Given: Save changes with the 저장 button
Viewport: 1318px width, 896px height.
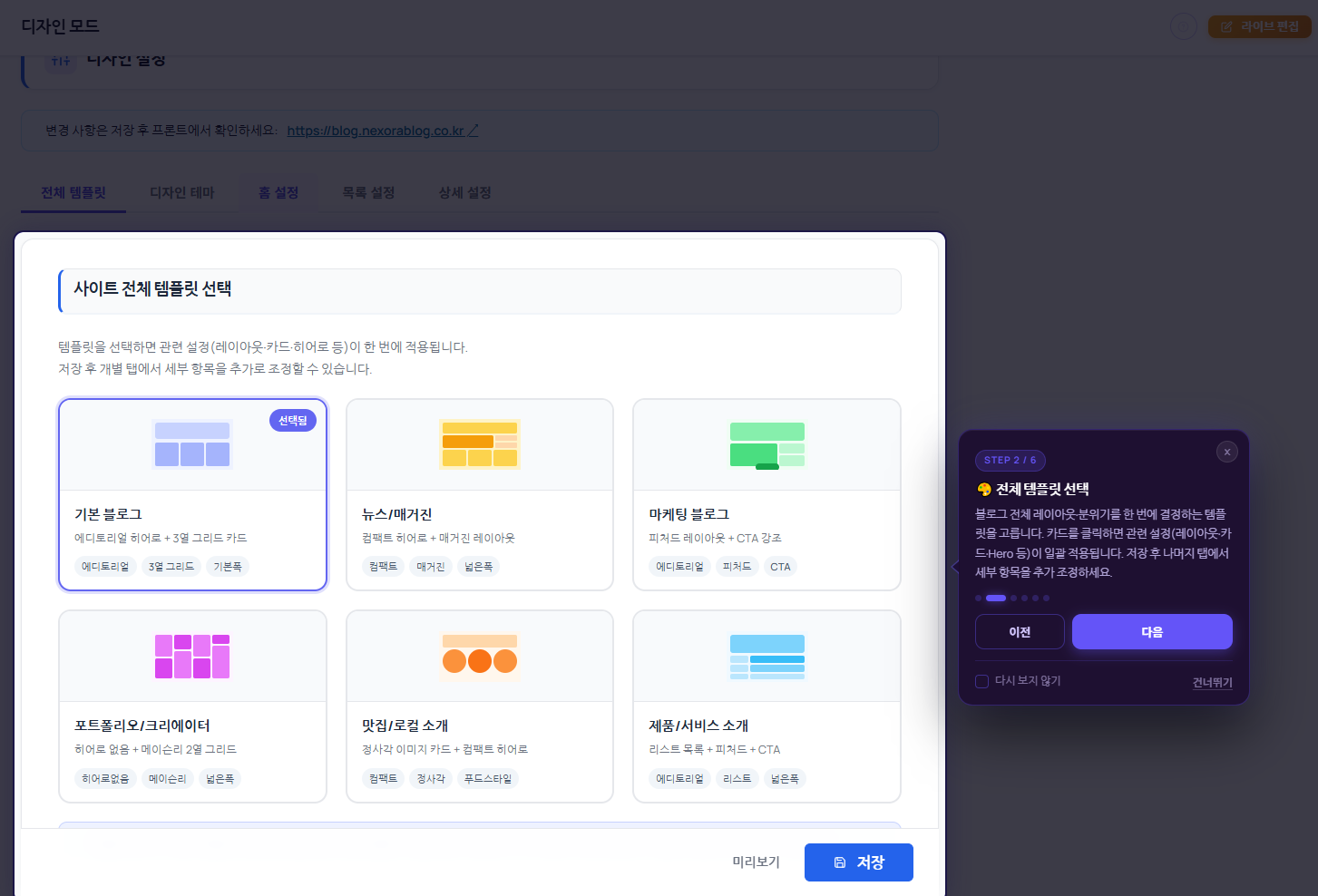Looking at the screenshot, I should (x=858, y=862).
